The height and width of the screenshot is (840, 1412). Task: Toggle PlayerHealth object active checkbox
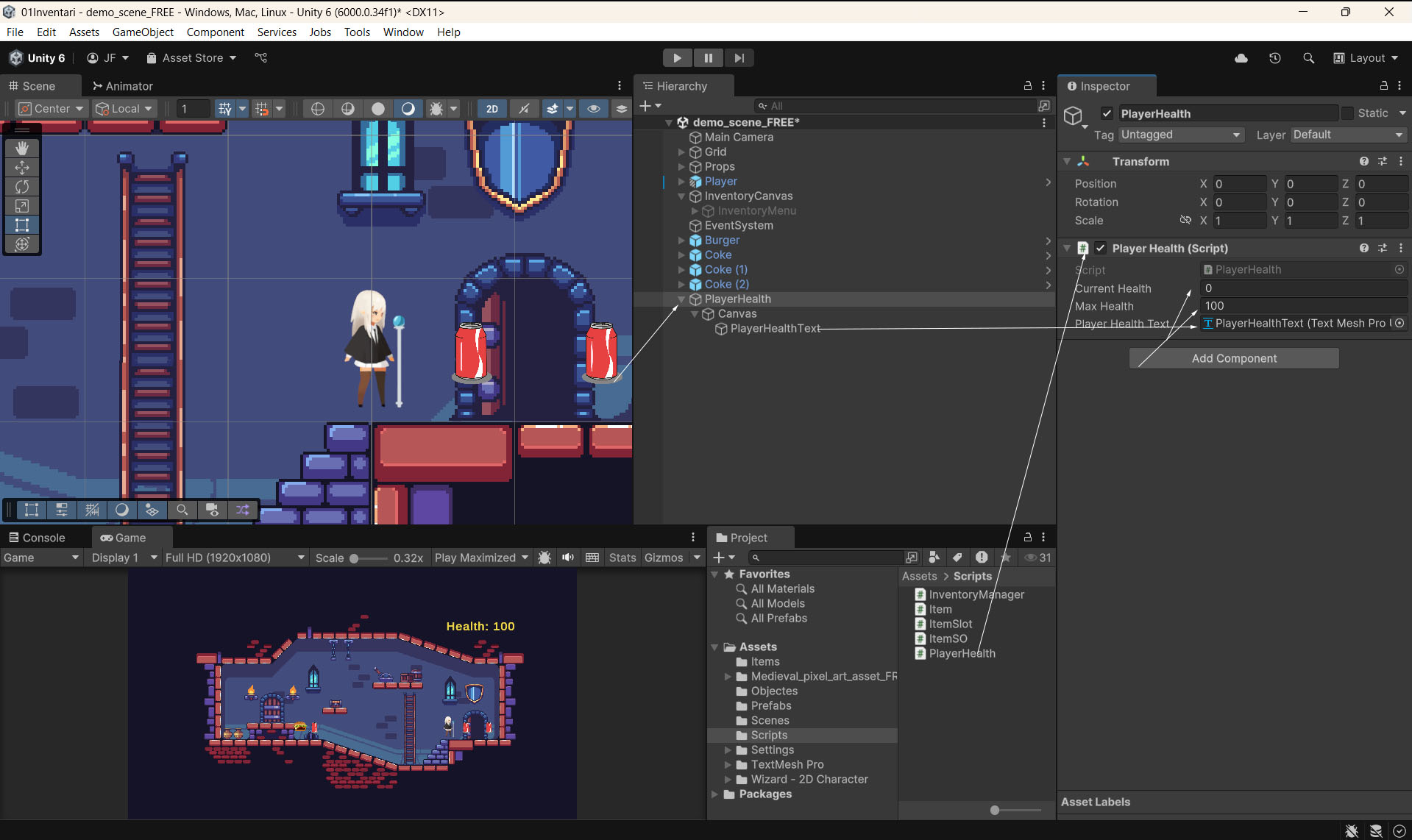[1107, 113]
